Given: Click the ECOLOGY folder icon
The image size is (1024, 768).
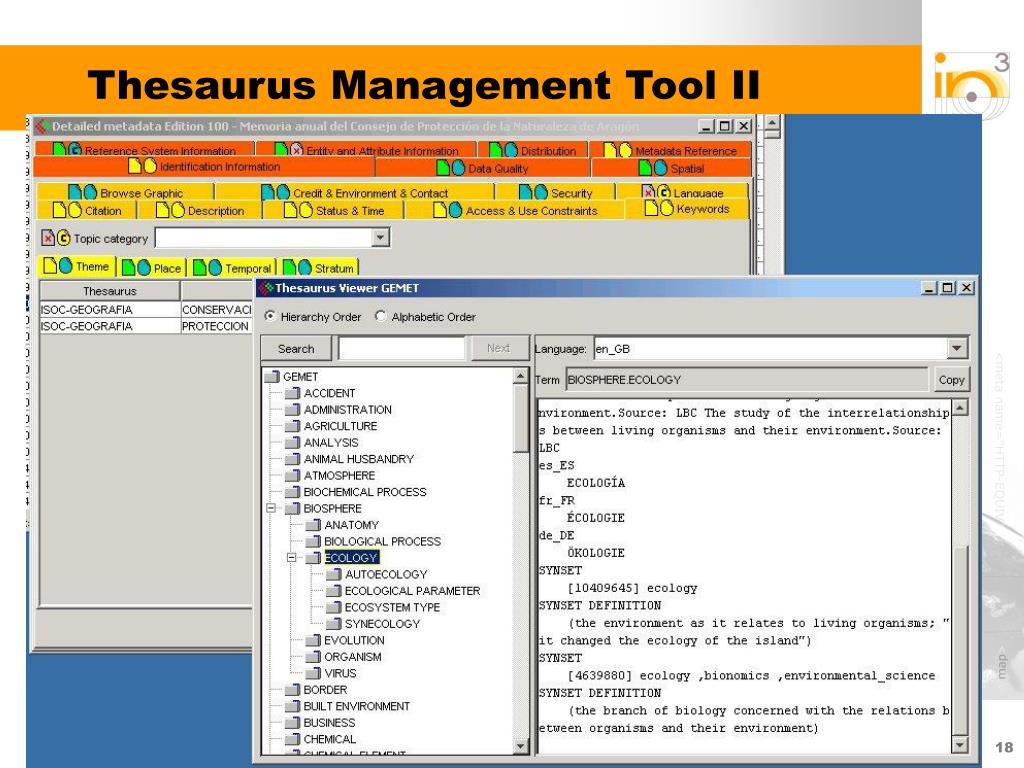Looking at the screenshot, I should tap(313, 558).
